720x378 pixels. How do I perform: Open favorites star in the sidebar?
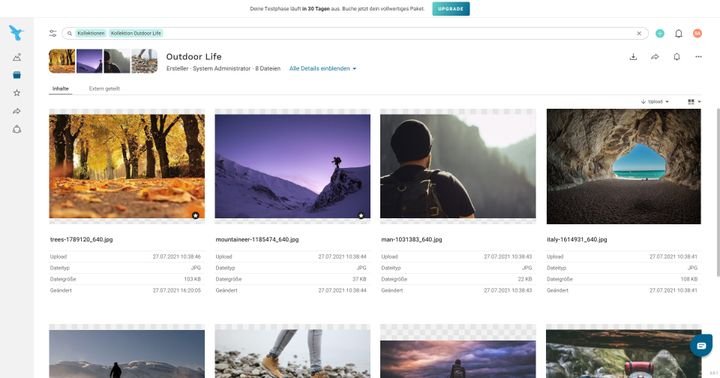pyautogui.click(x=17, y=93)
